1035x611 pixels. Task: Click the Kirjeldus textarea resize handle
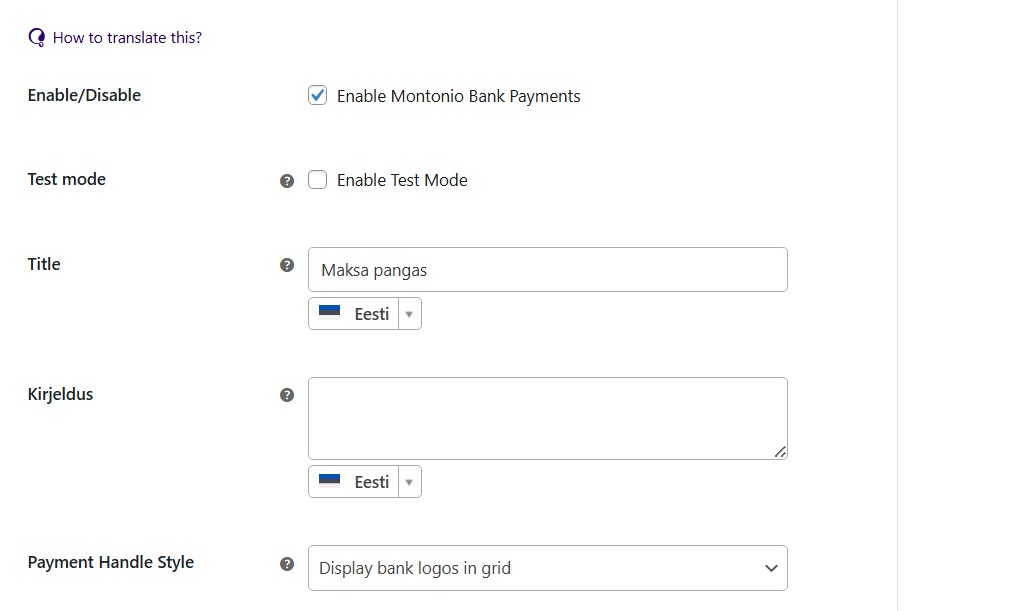click(780, 452)
